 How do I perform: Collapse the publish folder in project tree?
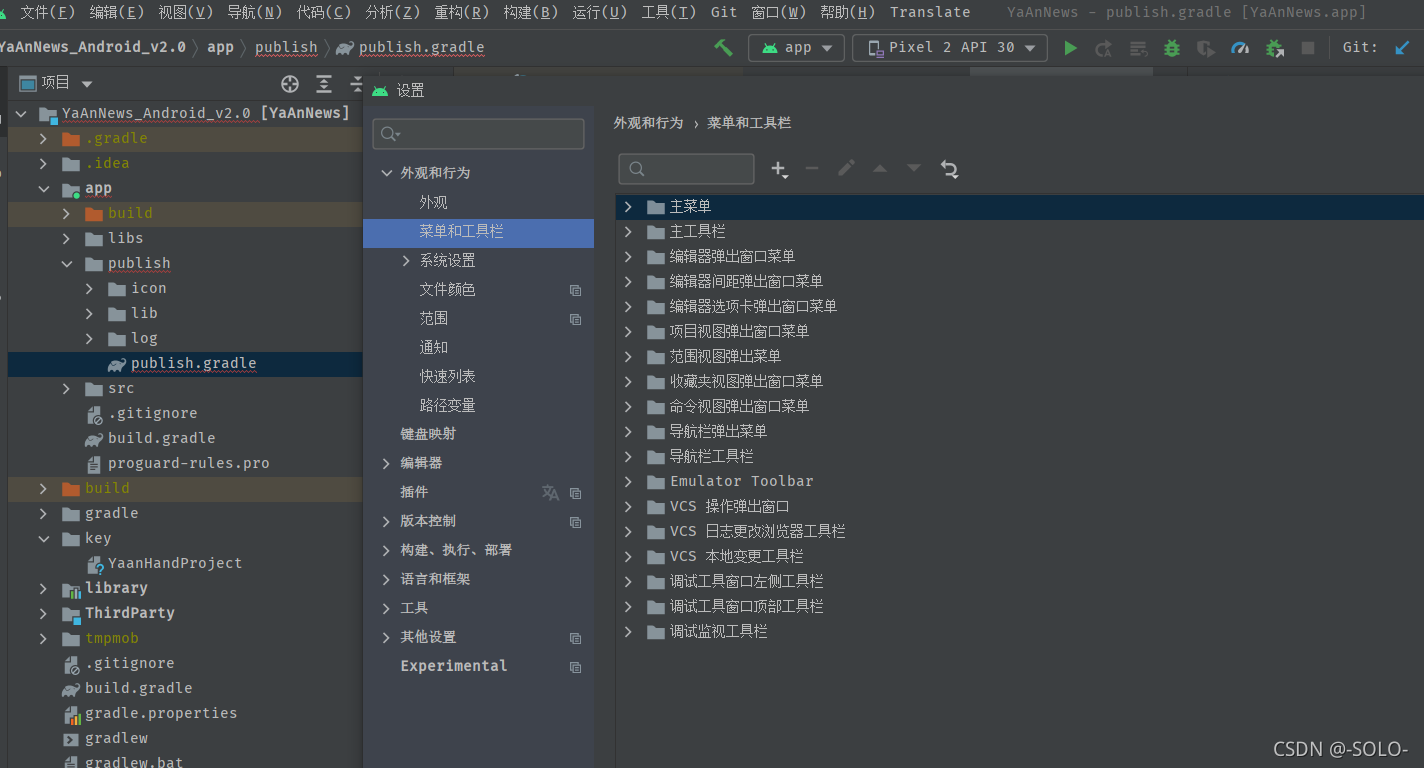pos(67,264)
